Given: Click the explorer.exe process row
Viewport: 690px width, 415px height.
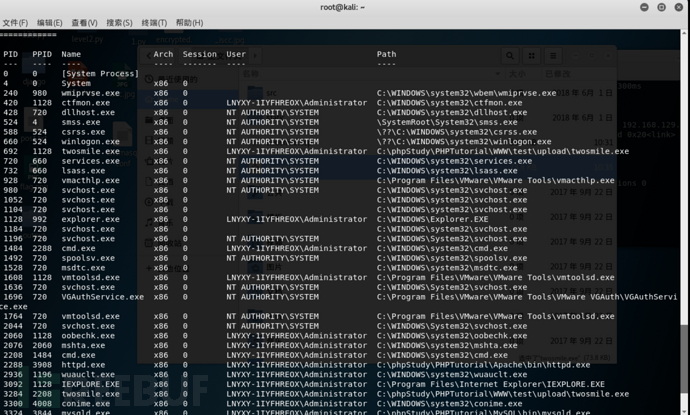Looking at the screenshot, I should click(246, 219).
